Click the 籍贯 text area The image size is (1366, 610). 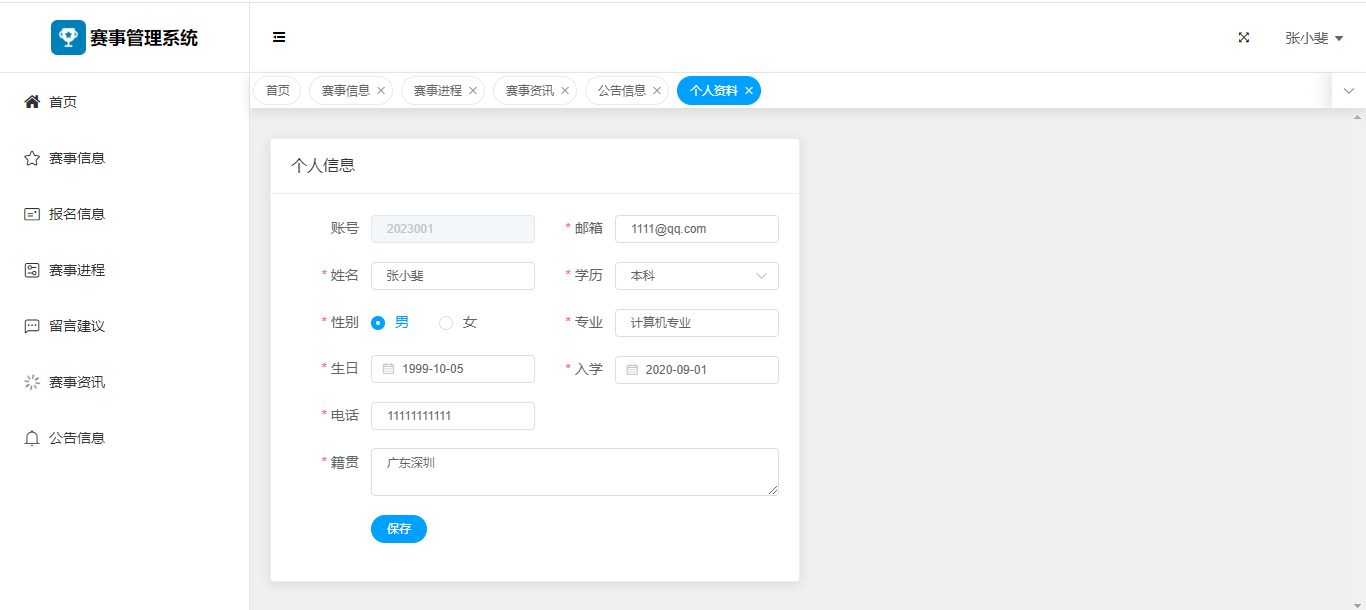(x=574, y=472)
